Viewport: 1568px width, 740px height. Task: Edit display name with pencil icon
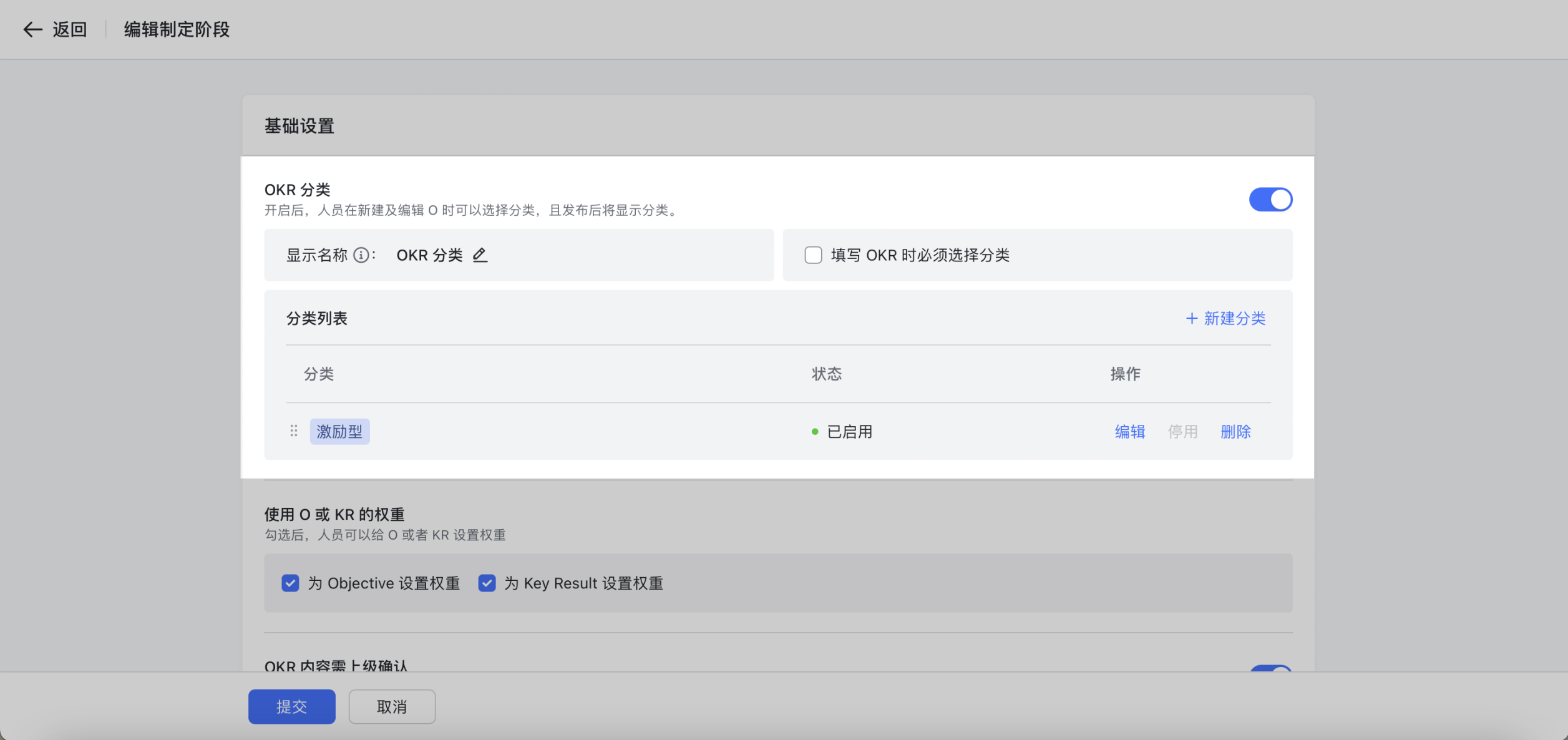(480, 255)
